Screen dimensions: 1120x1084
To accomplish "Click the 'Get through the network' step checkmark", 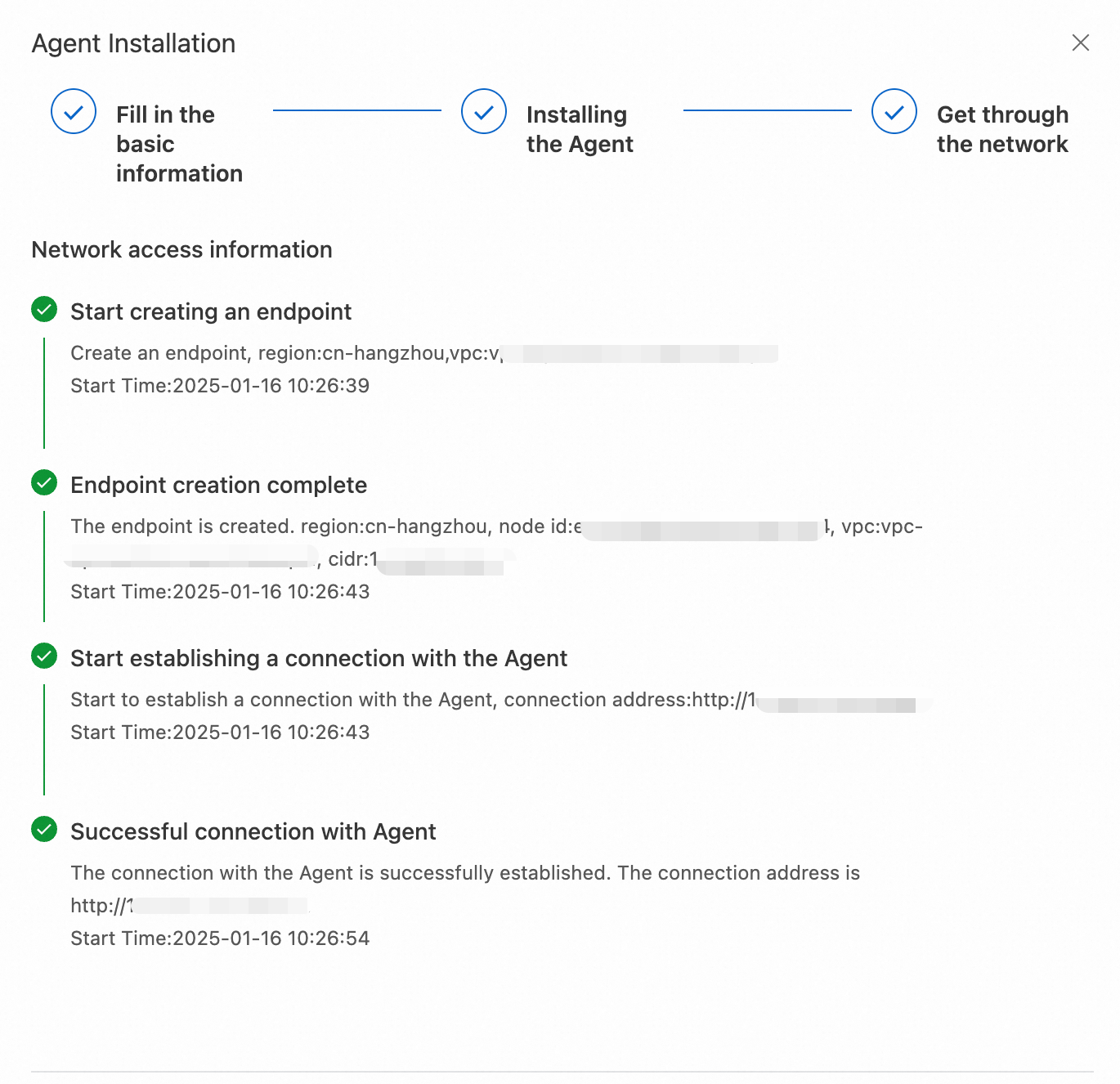I will coord(894,111).
